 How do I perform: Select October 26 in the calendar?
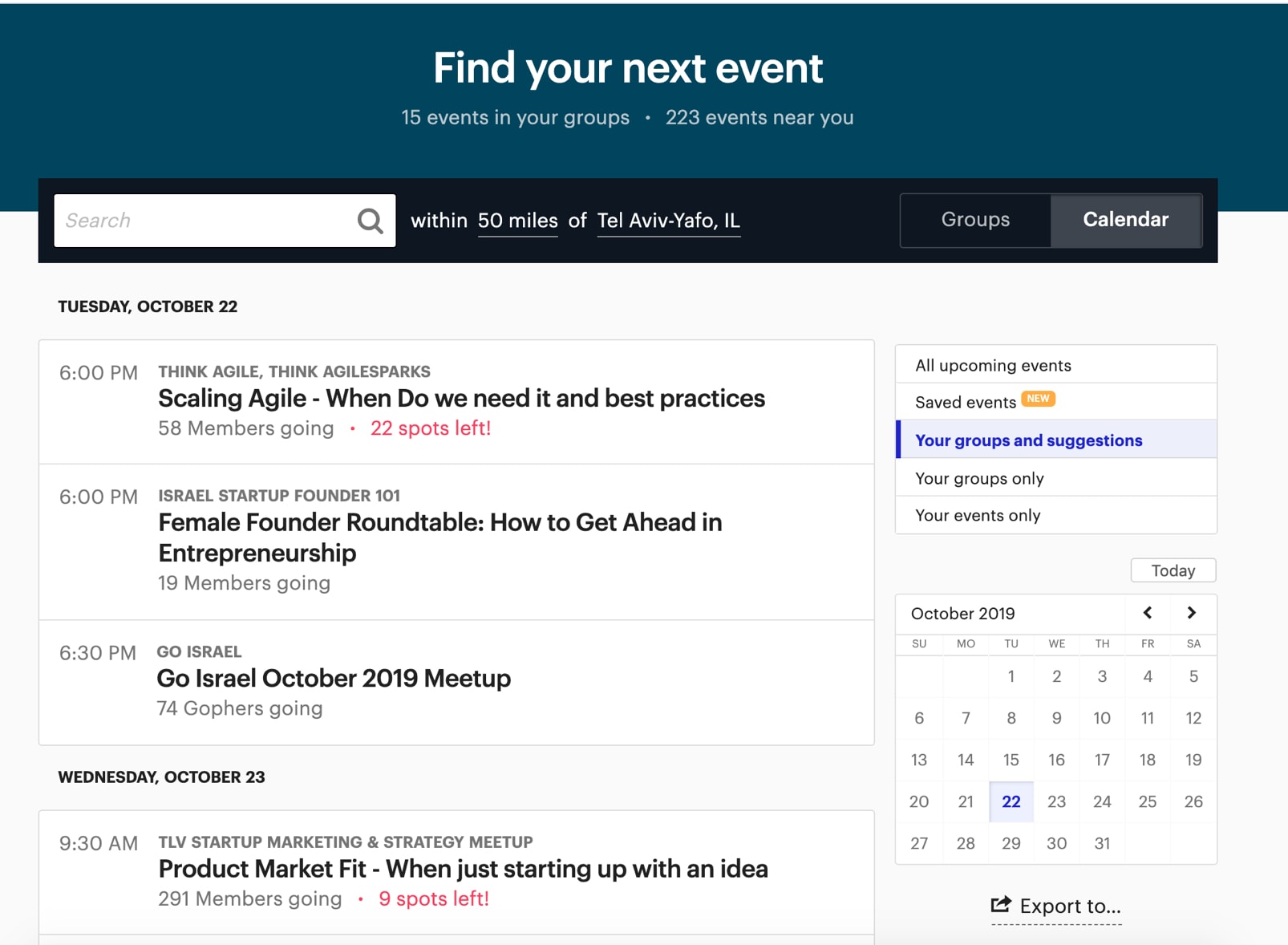(1193, 801)
